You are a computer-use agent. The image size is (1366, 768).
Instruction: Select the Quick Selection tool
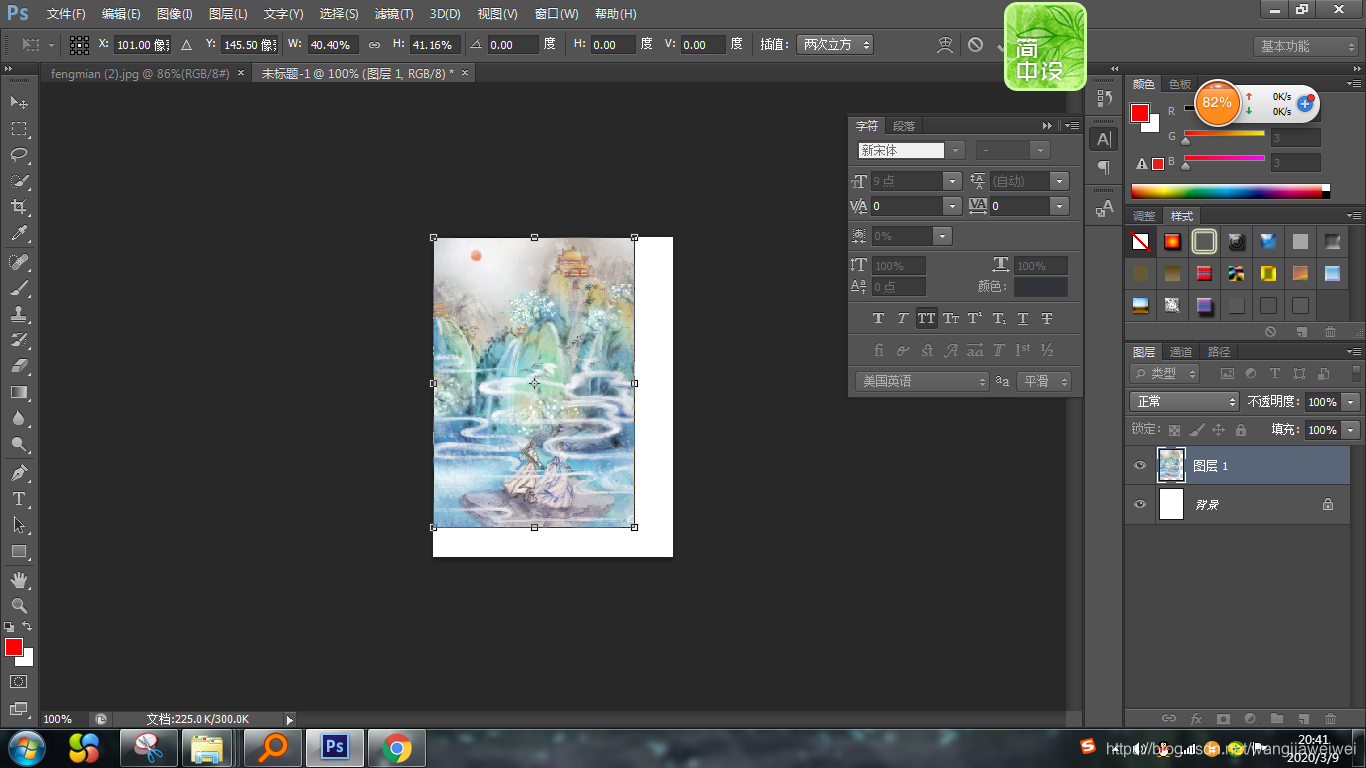(19, 181)
